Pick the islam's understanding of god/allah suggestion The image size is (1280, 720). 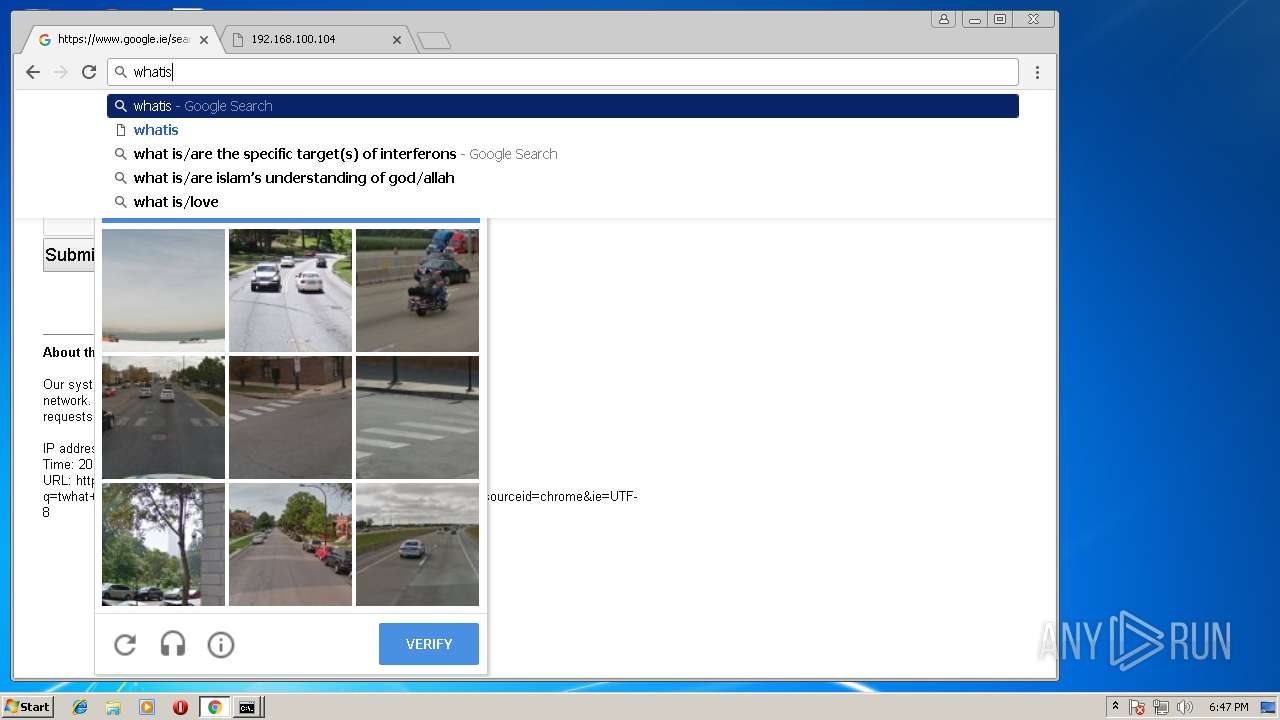563,178
